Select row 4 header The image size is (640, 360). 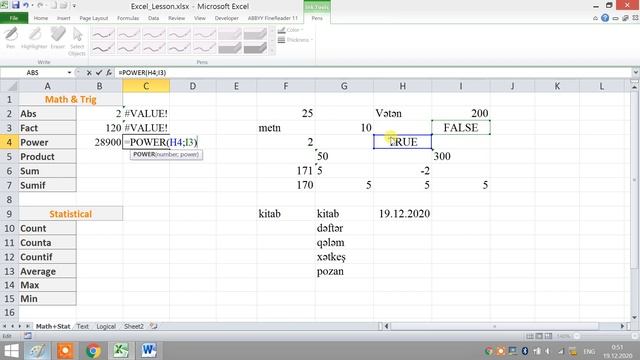point(9,142)
